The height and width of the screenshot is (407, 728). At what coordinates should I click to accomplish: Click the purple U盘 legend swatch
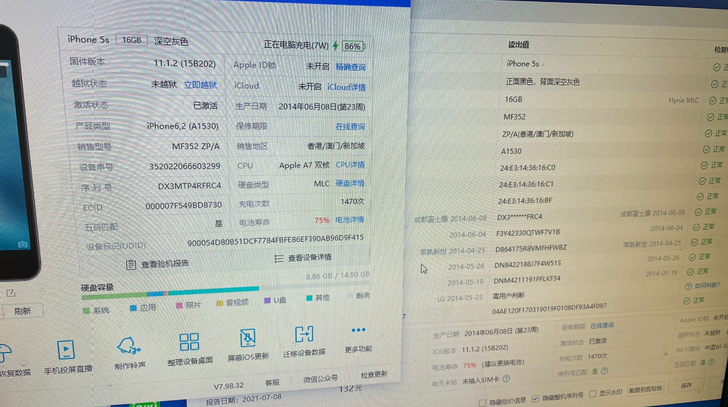(x=267, y=300)
